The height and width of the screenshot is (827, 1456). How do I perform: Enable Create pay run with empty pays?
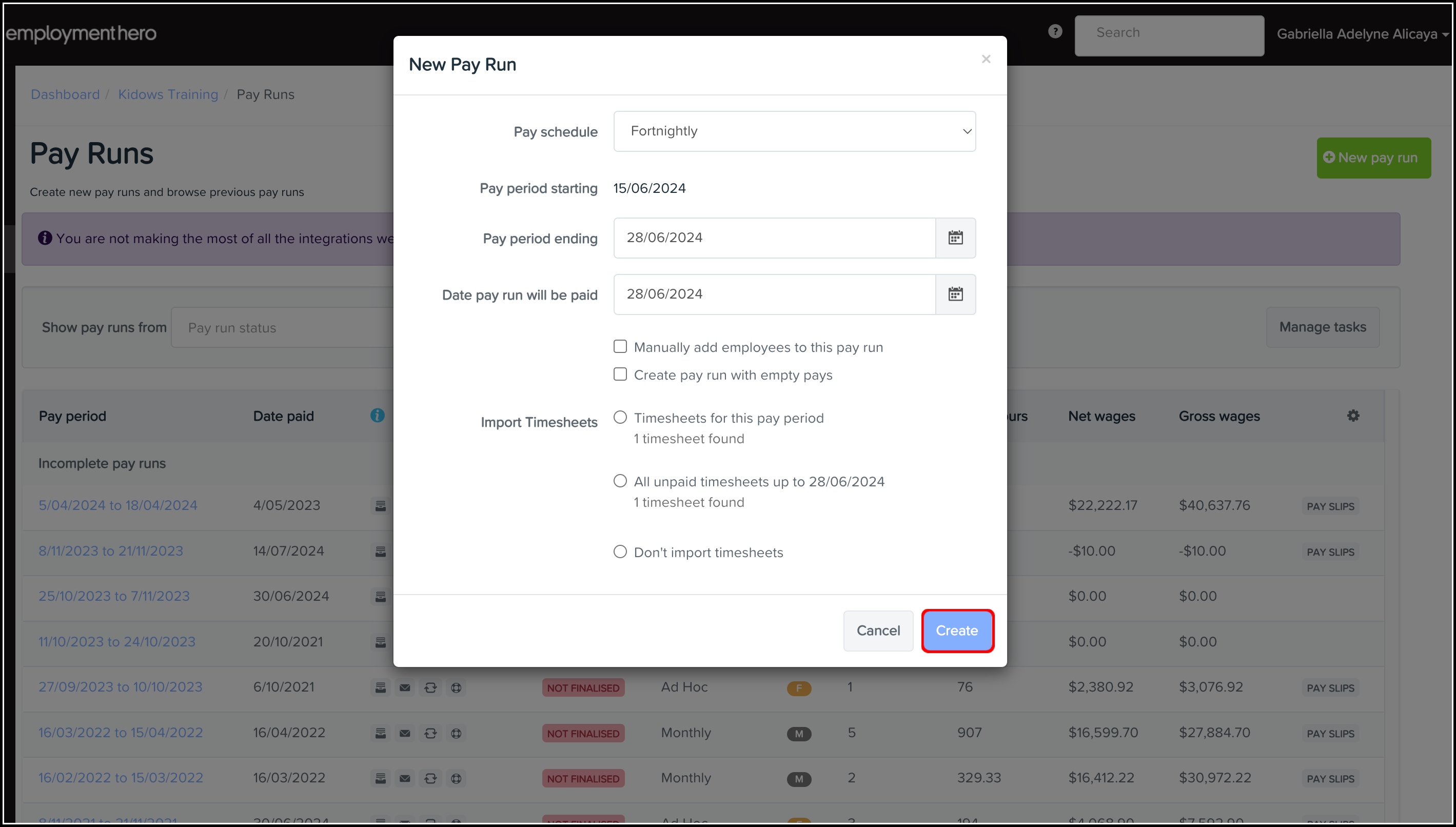pyautogui.click(x=620, y=375)
